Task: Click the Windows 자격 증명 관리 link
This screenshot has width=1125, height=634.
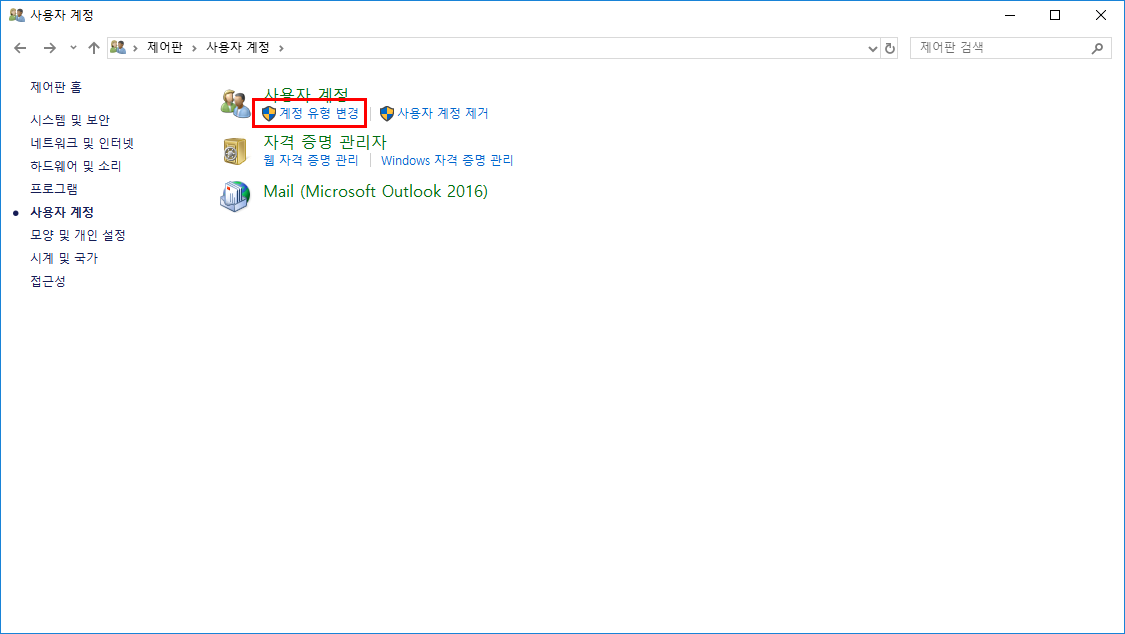Action: 447,161
